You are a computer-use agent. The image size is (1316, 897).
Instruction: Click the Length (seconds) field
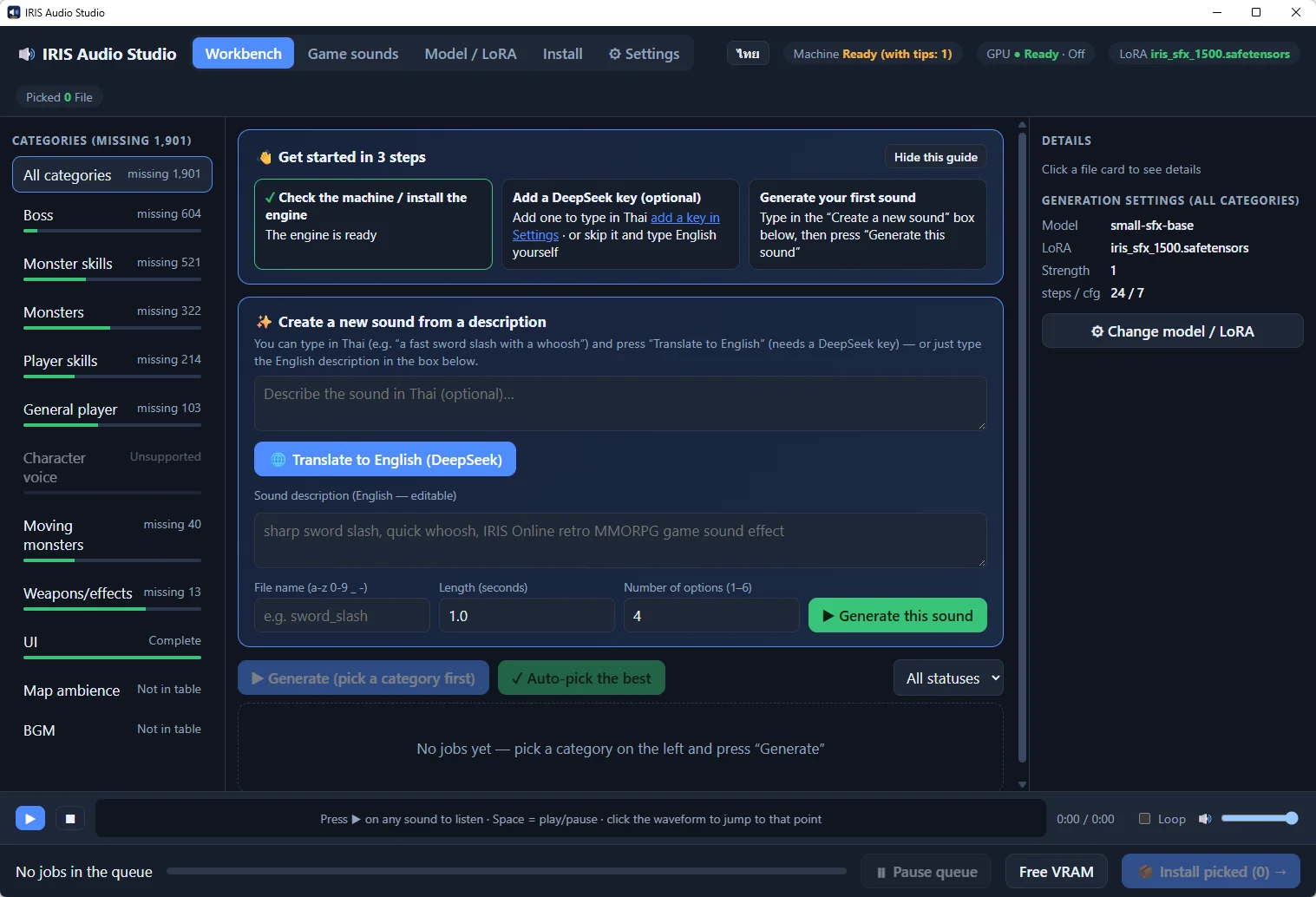527,616
